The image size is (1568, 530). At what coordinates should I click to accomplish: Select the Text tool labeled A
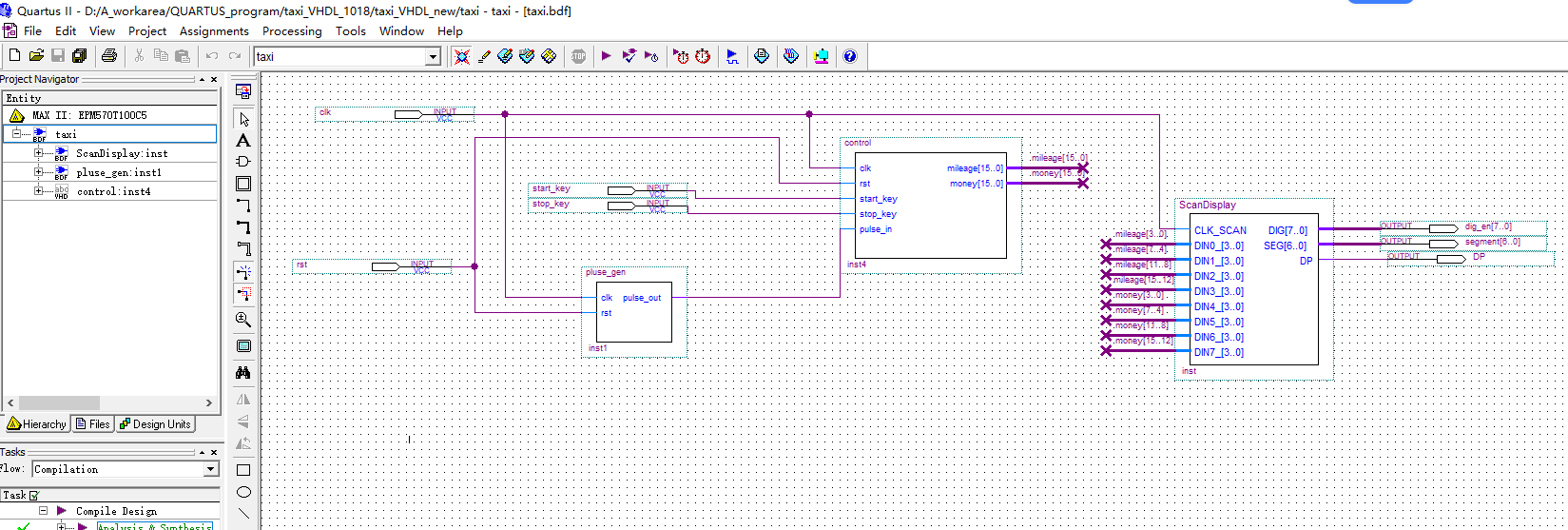(x=243, y=140)
